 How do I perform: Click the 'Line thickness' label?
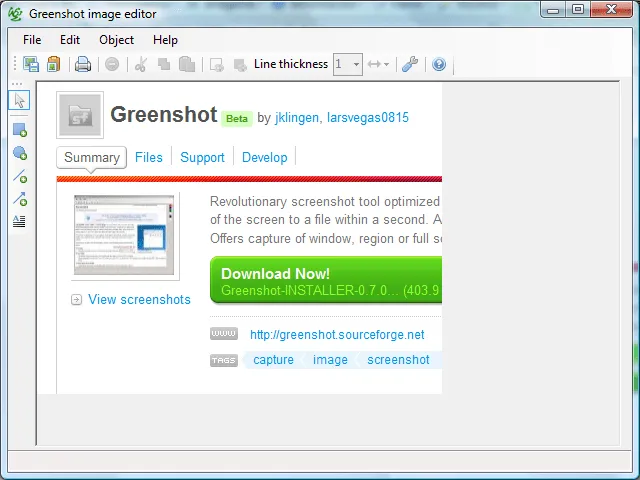[x=291, y=64]
